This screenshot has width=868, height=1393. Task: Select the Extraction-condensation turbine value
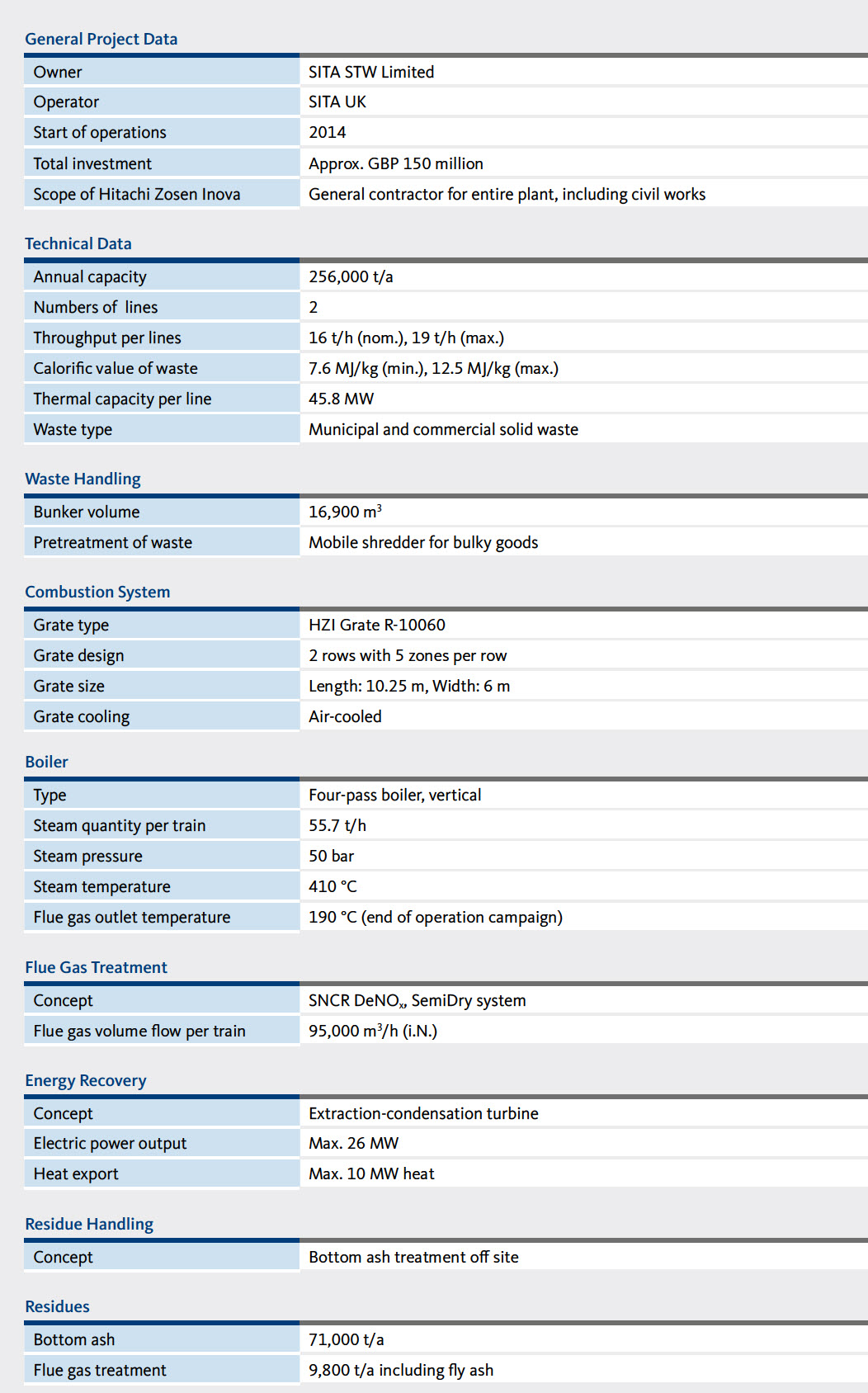tap(423, 1113)
